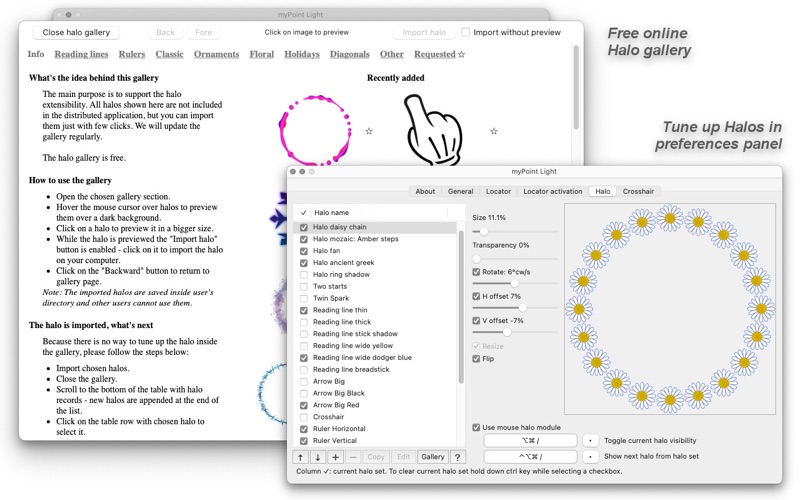The height and width of the screenshot is (500, 800).
Task: Open Diagonals gallery section link
Action: point(349,54)
